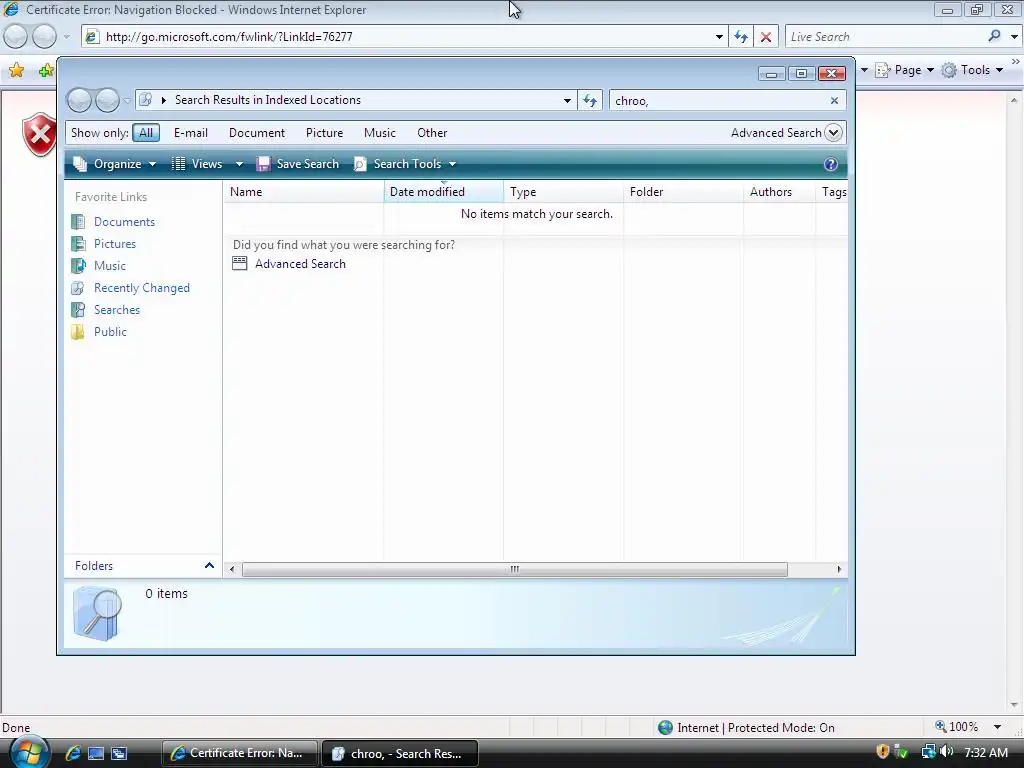Sort by Date modified column header

[x=443, y=192]
